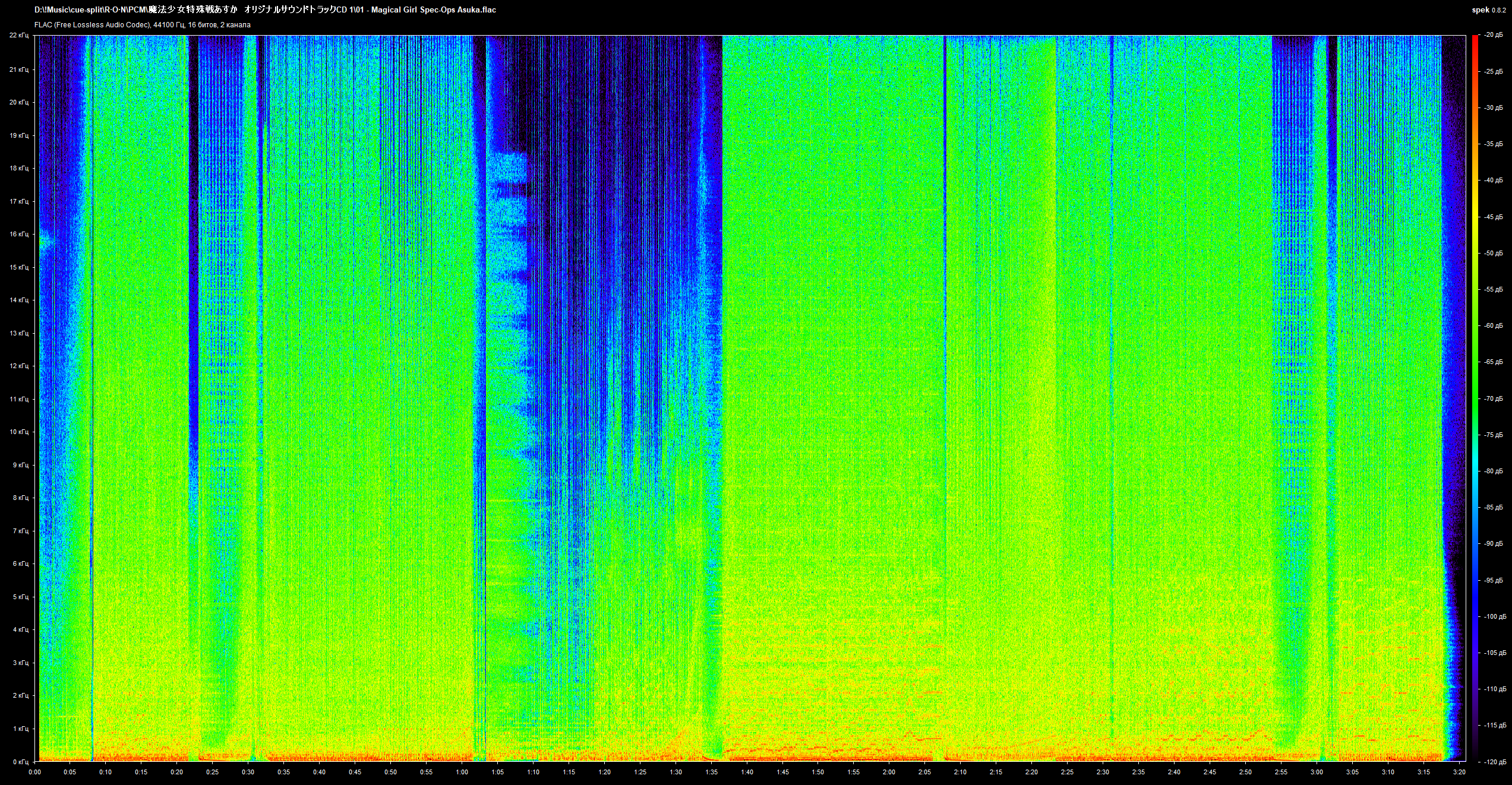Click the "6 кГц" frequency label
This screenshot has height=785, width=1512.
tap(20, 564)
